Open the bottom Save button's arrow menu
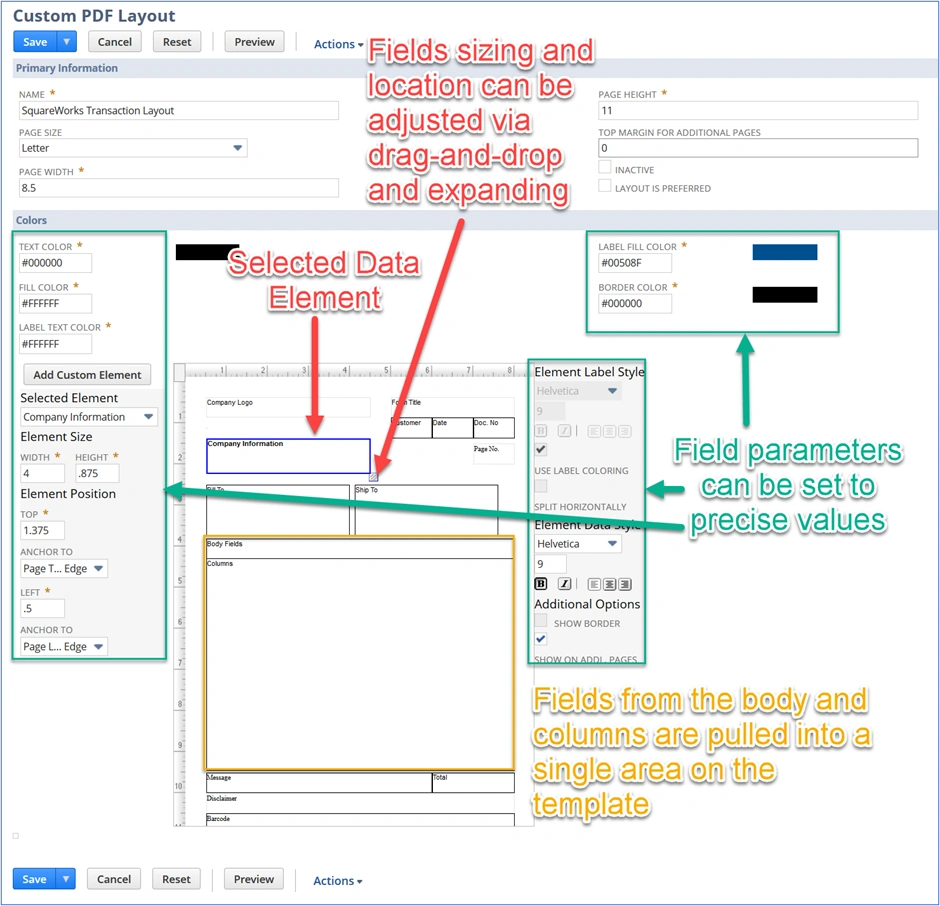This screenshot has width=940, height=906. pos(67,879)
